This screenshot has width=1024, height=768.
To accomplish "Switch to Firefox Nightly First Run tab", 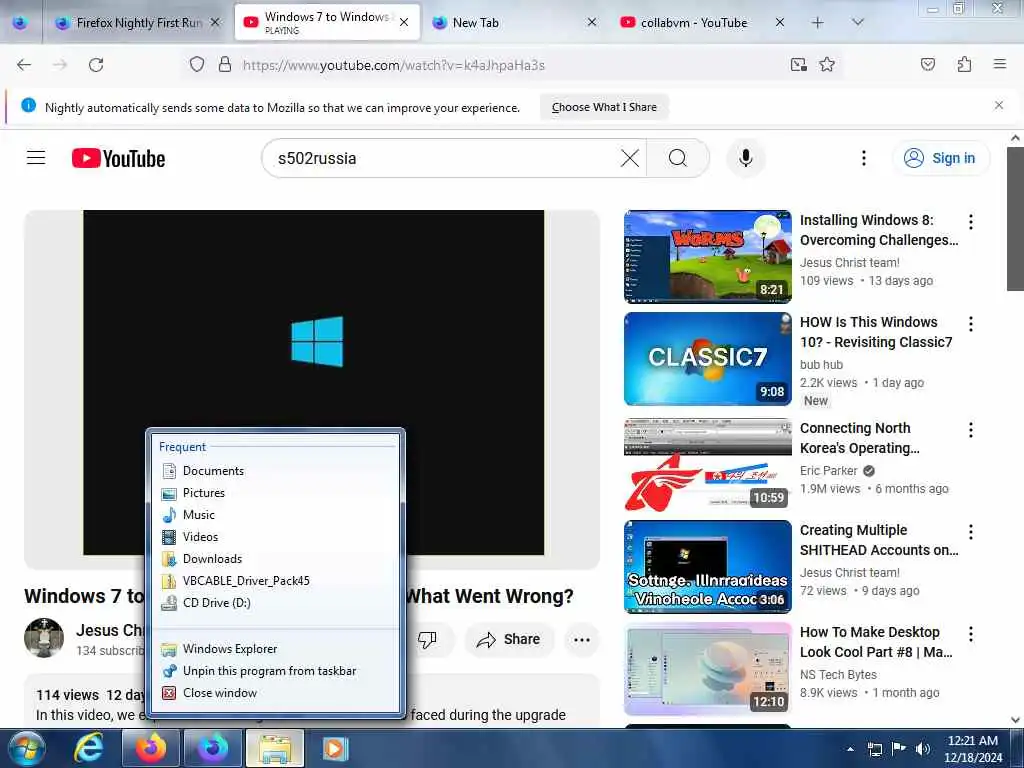I will (138, 22).
